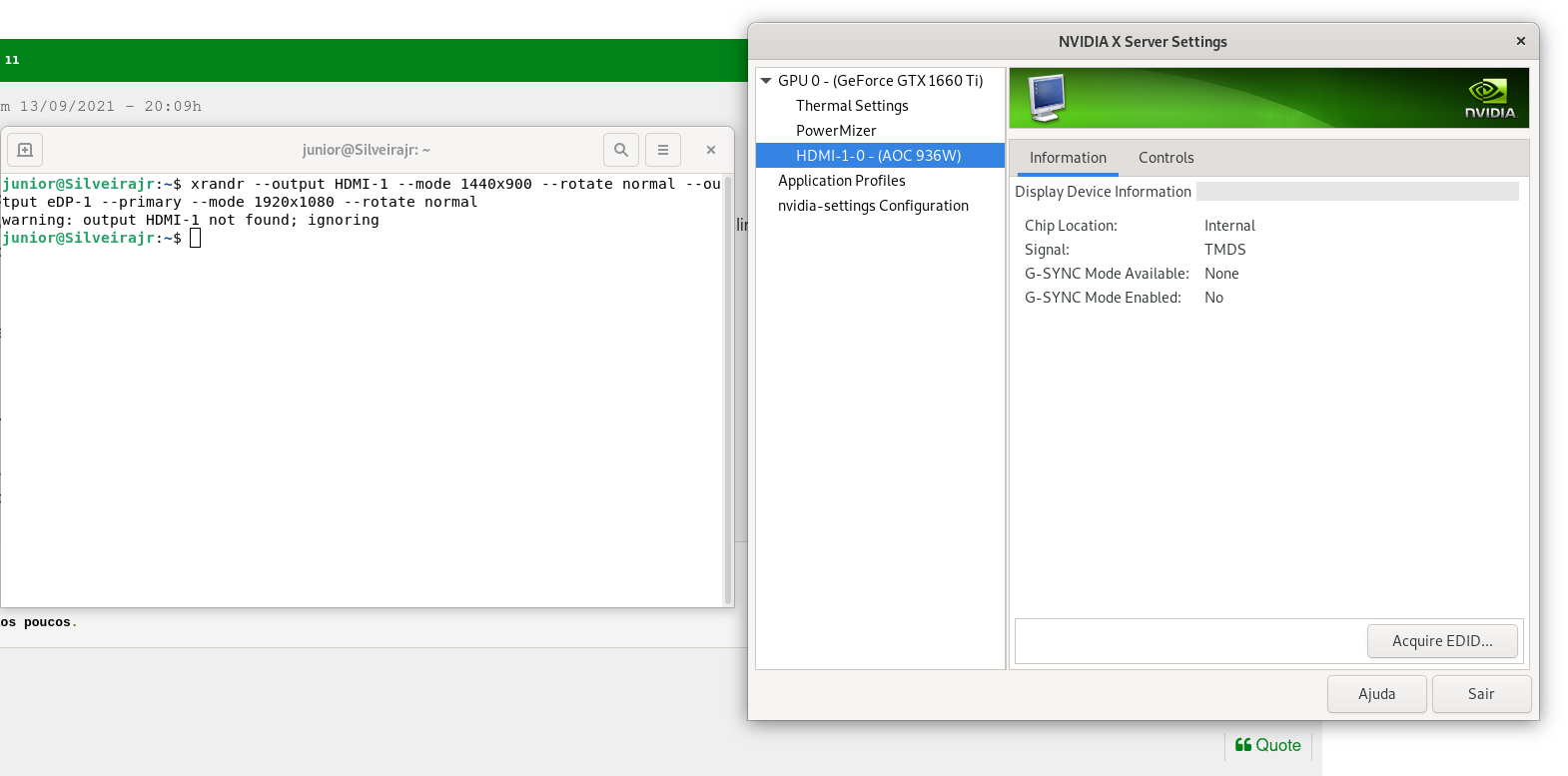Click the post date 13/09/2021 – 20:09h

[x=110, y=106]
